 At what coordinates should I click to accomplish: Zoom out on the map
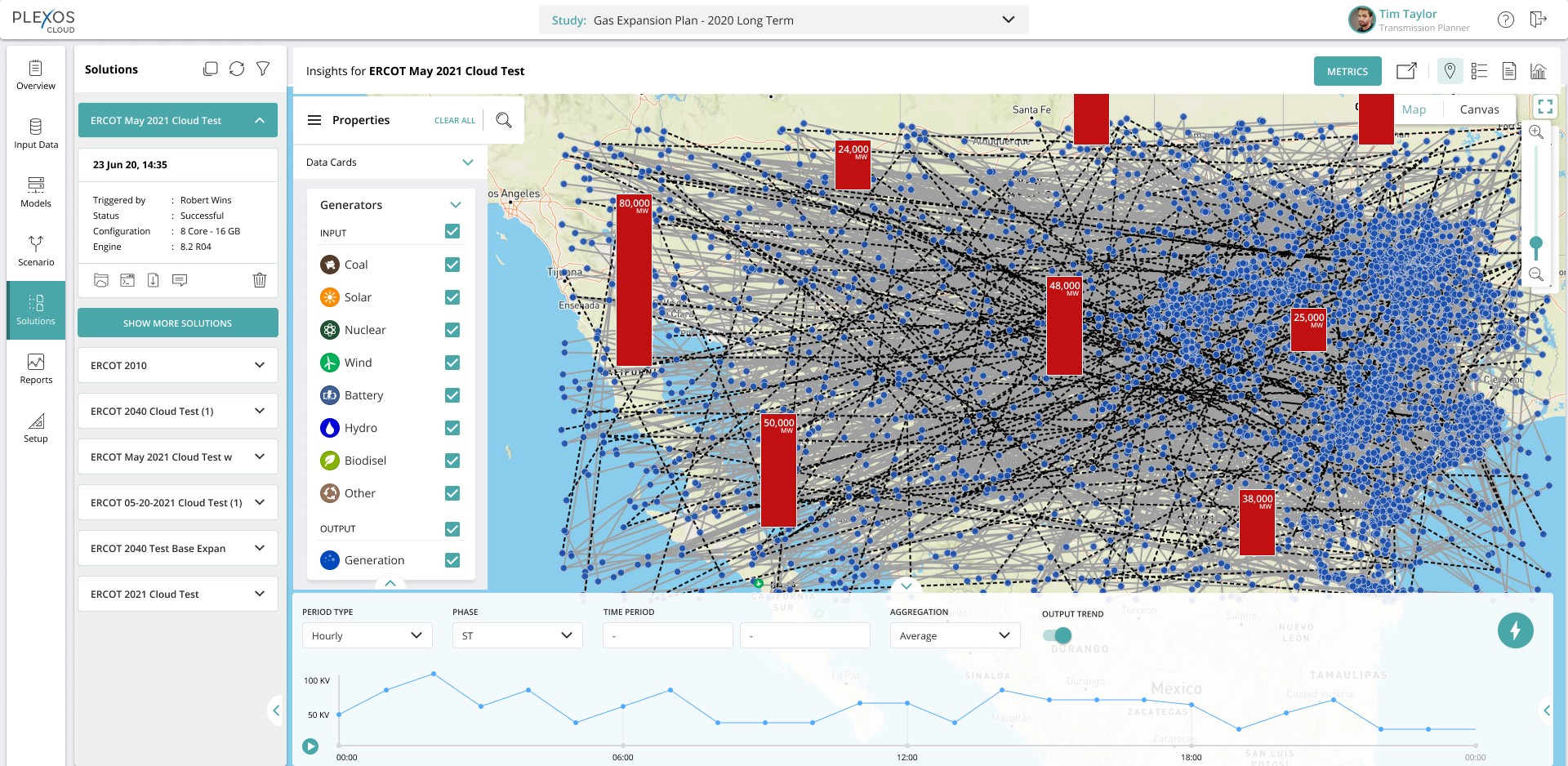point(1536,274)
